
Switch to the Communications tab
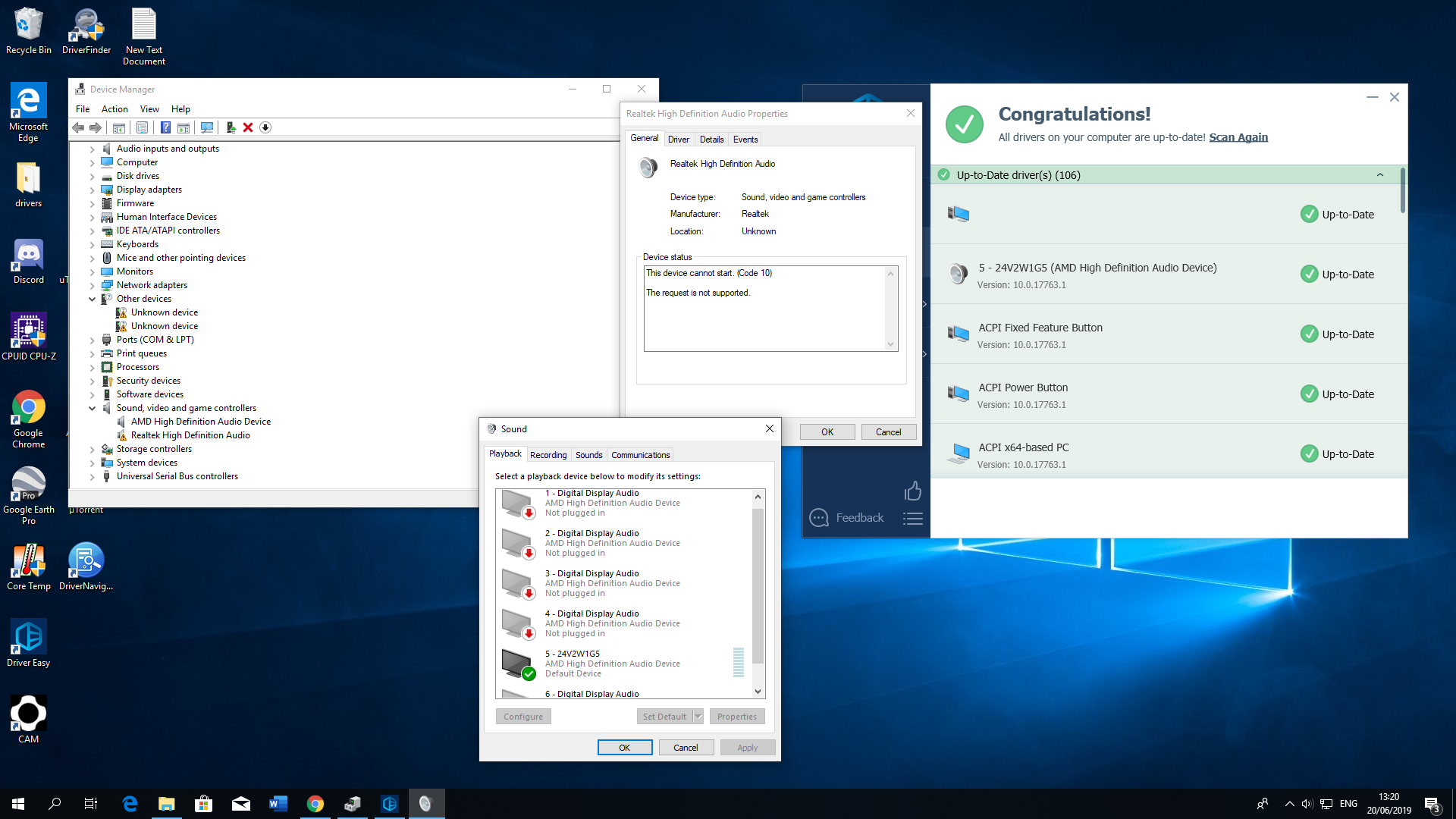click(641, 455)
